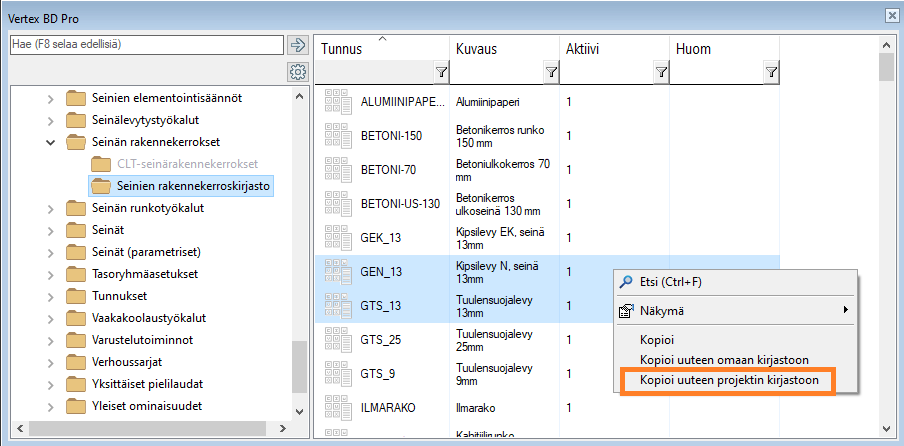Choose Kopioi uuteen projektin kirjastoon
The height and width of the screenshot is (446, 904).
coord(727,381)
